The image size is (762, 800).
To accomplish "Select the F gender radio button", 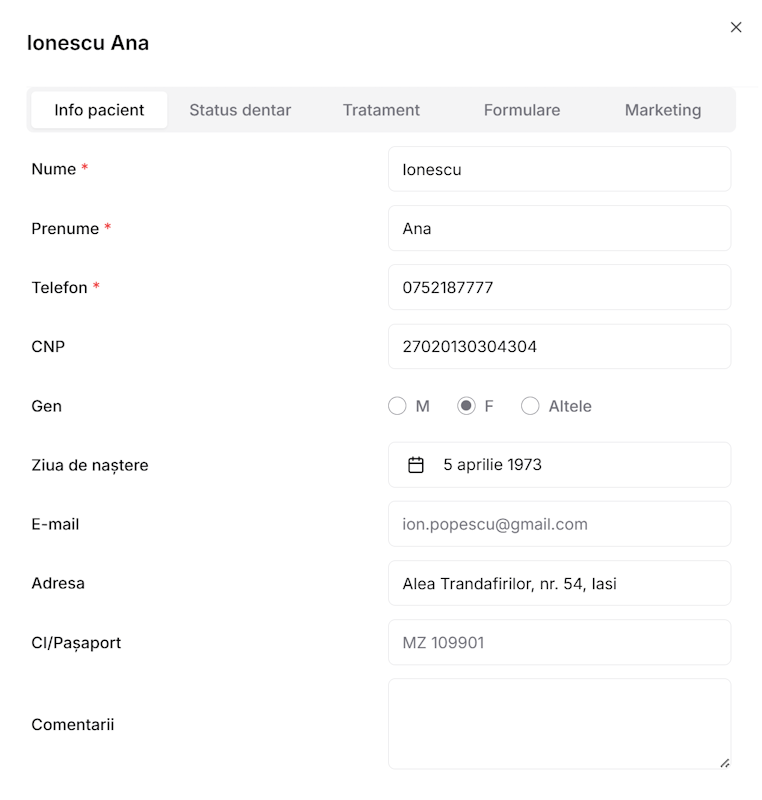I will tap(466, 406).
